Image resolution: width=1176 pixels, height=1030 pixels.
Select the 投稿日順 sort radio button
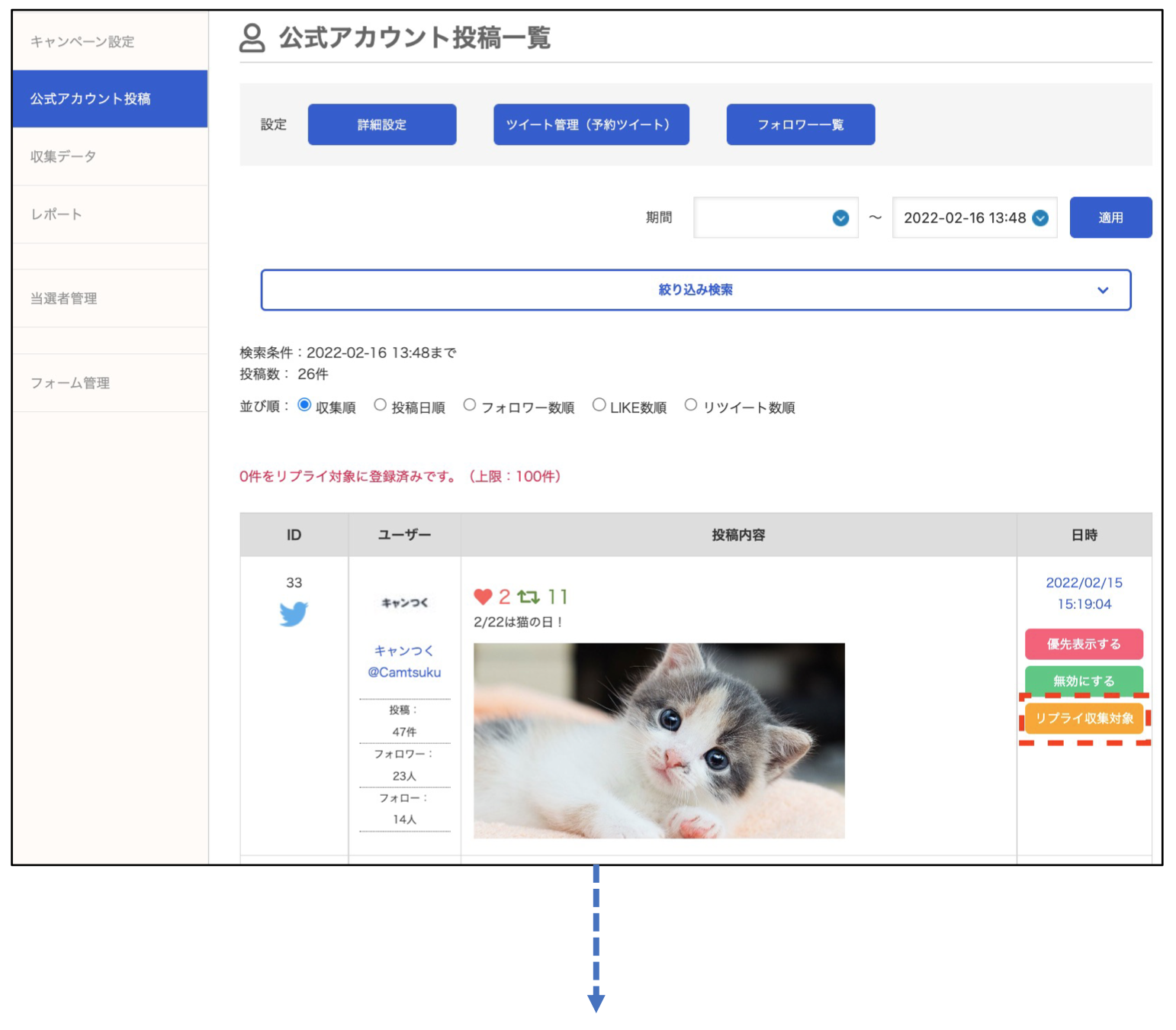coord(380,405)
